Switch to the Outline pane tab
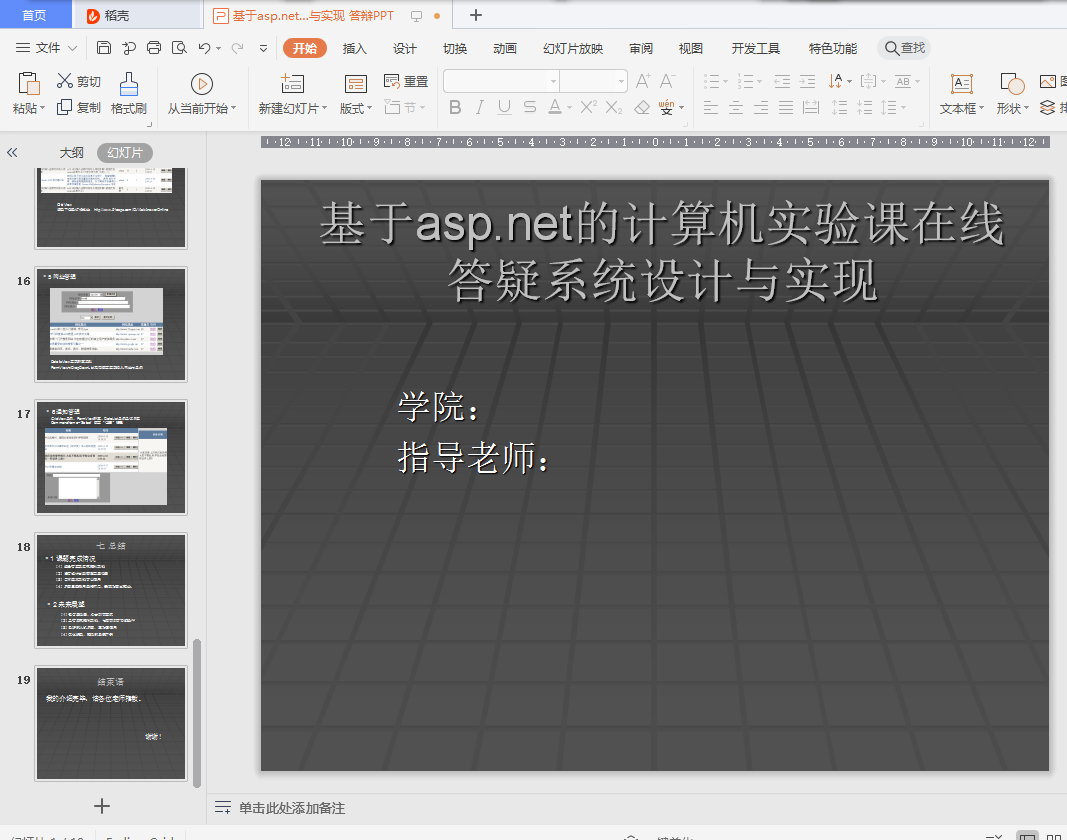Screen dimensions: 1067x840 coord(71,152)
